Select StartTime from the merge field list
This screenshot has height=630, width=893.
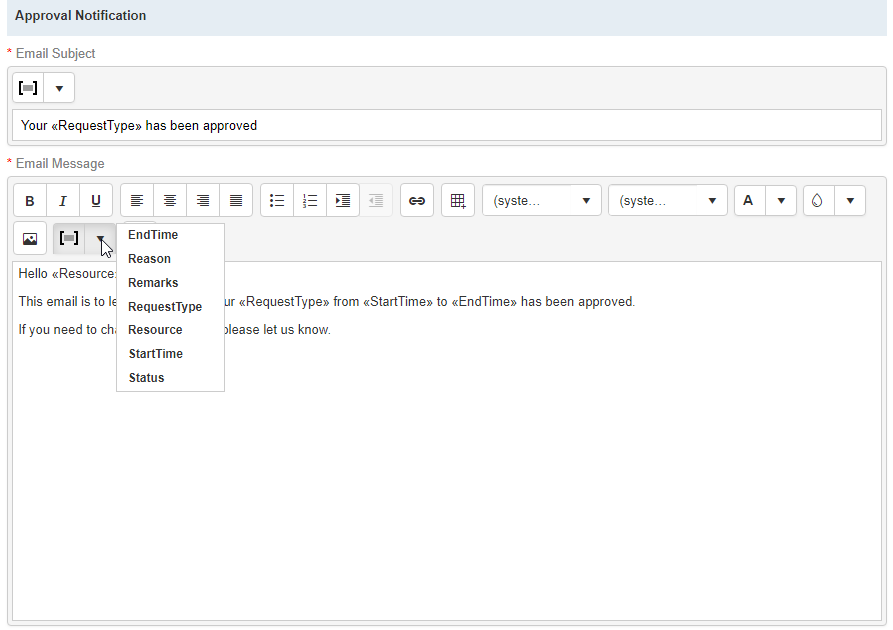[156, 353]
